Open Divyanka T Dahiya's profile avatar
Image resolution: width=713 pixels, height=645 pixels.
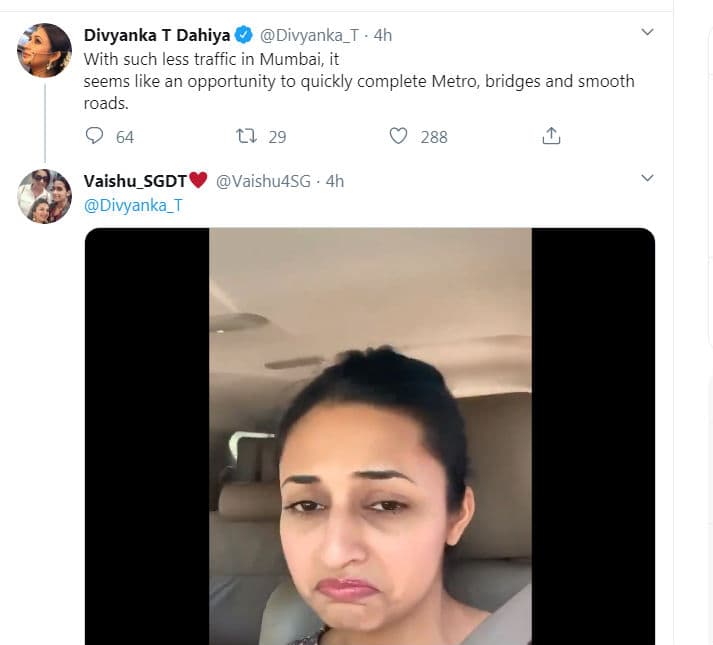(45, 50)
